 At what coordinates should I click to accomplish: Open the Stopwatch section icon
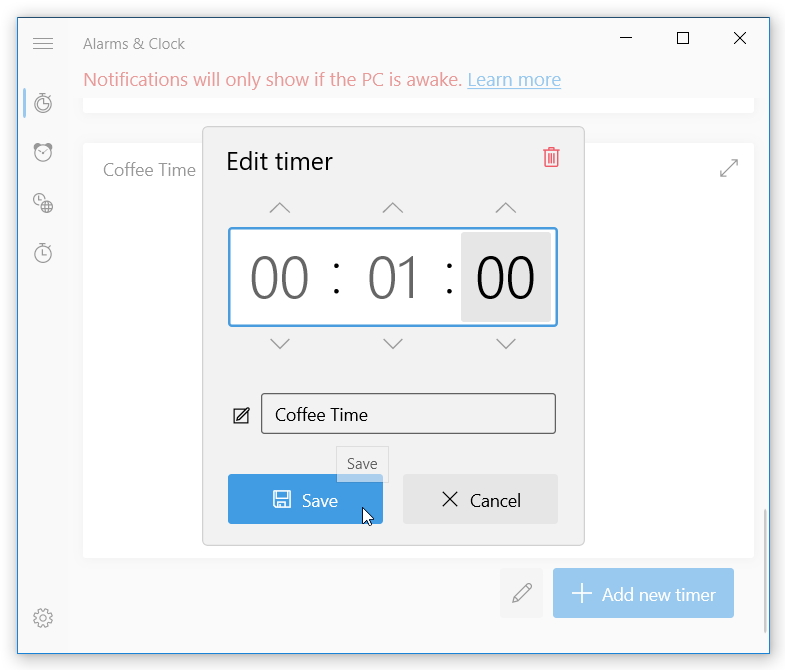43,253
